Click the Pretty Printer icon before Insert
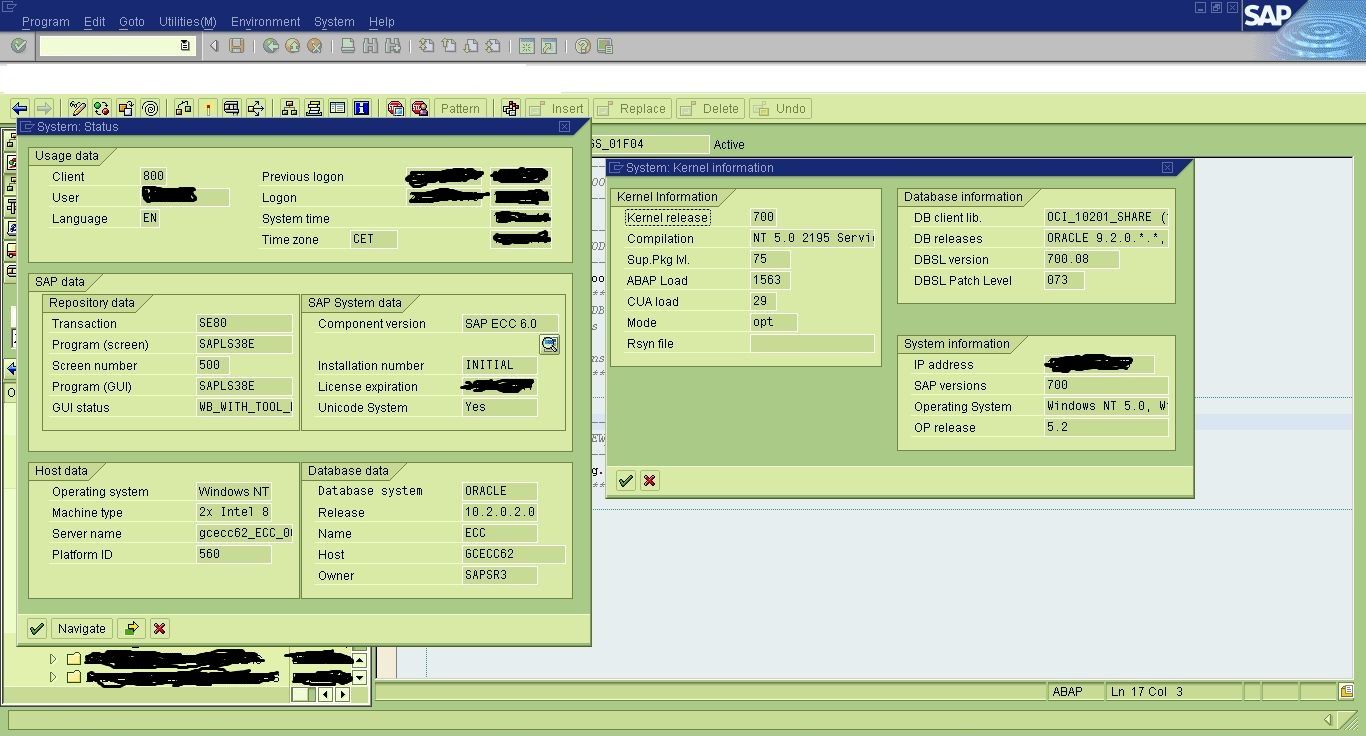The width and height of the screenshot is (1366, 736). 511,109
